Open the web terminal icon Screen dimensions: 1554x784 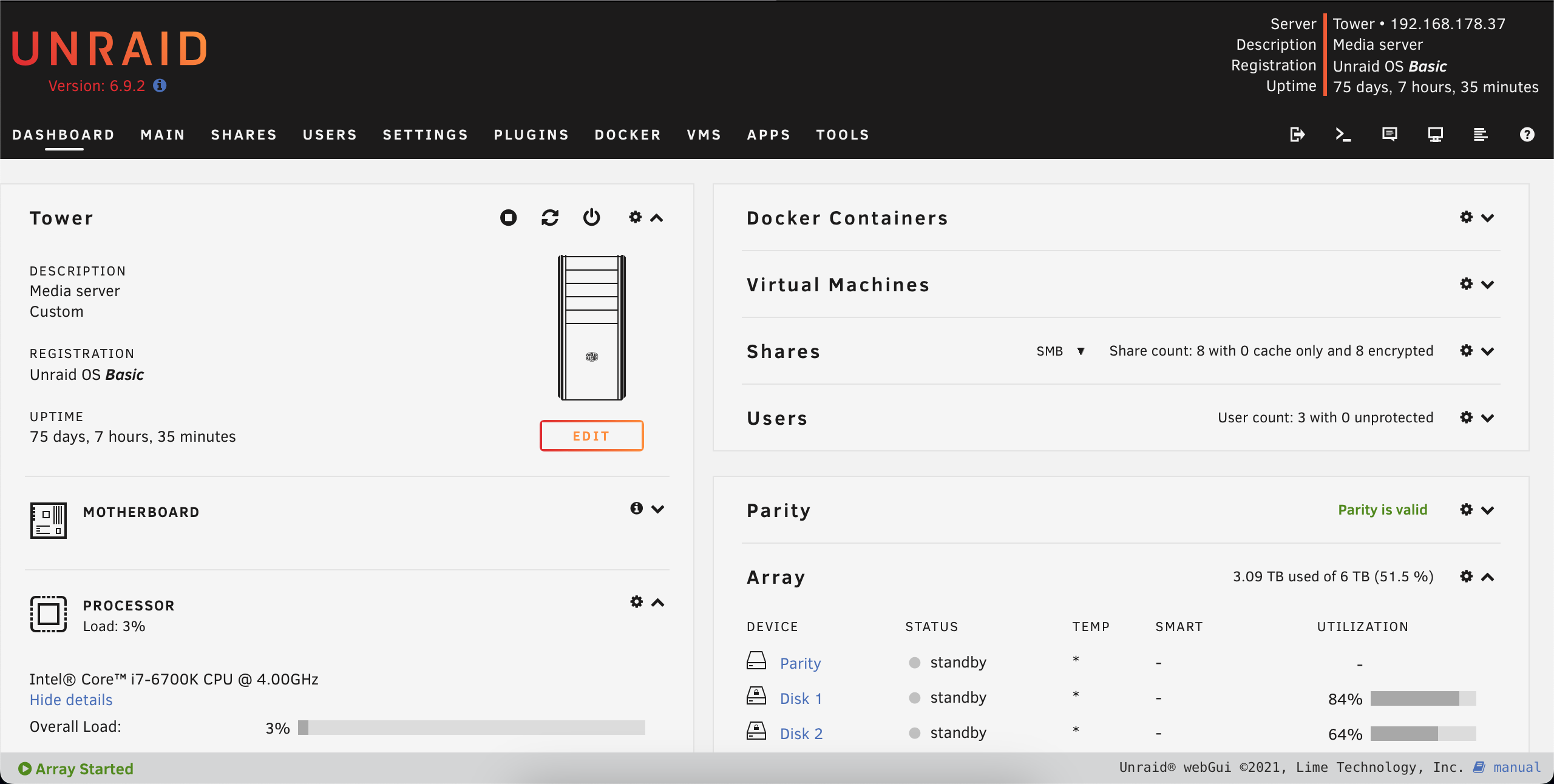coord(1343,134)
